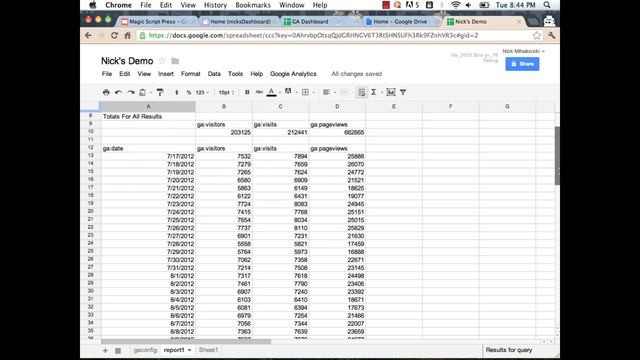Open the cell background color picker

tap(288, 92)
